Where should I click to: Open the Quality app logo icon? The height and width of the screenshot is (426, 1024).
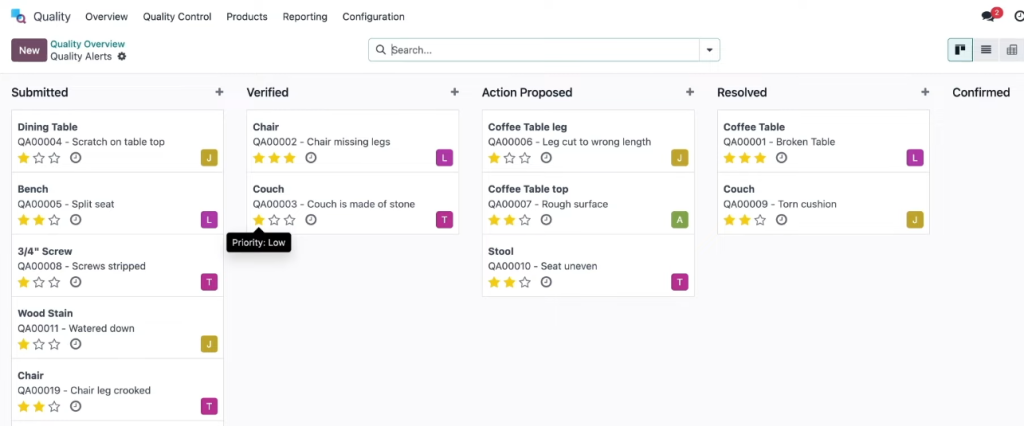tap(18, 16)
